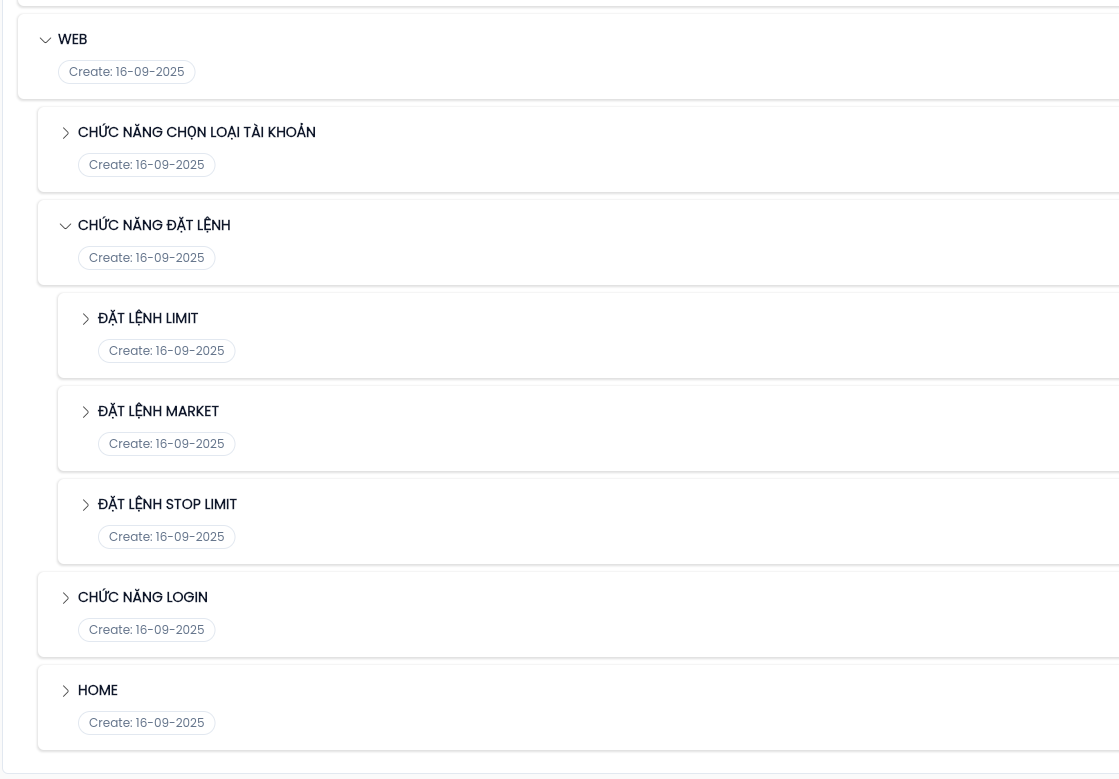Collapse the CHỨC NĂNG ĐẶT LỆNH chevron
Viewport: 1119px width, 779px height.
[x=66, y=226]
